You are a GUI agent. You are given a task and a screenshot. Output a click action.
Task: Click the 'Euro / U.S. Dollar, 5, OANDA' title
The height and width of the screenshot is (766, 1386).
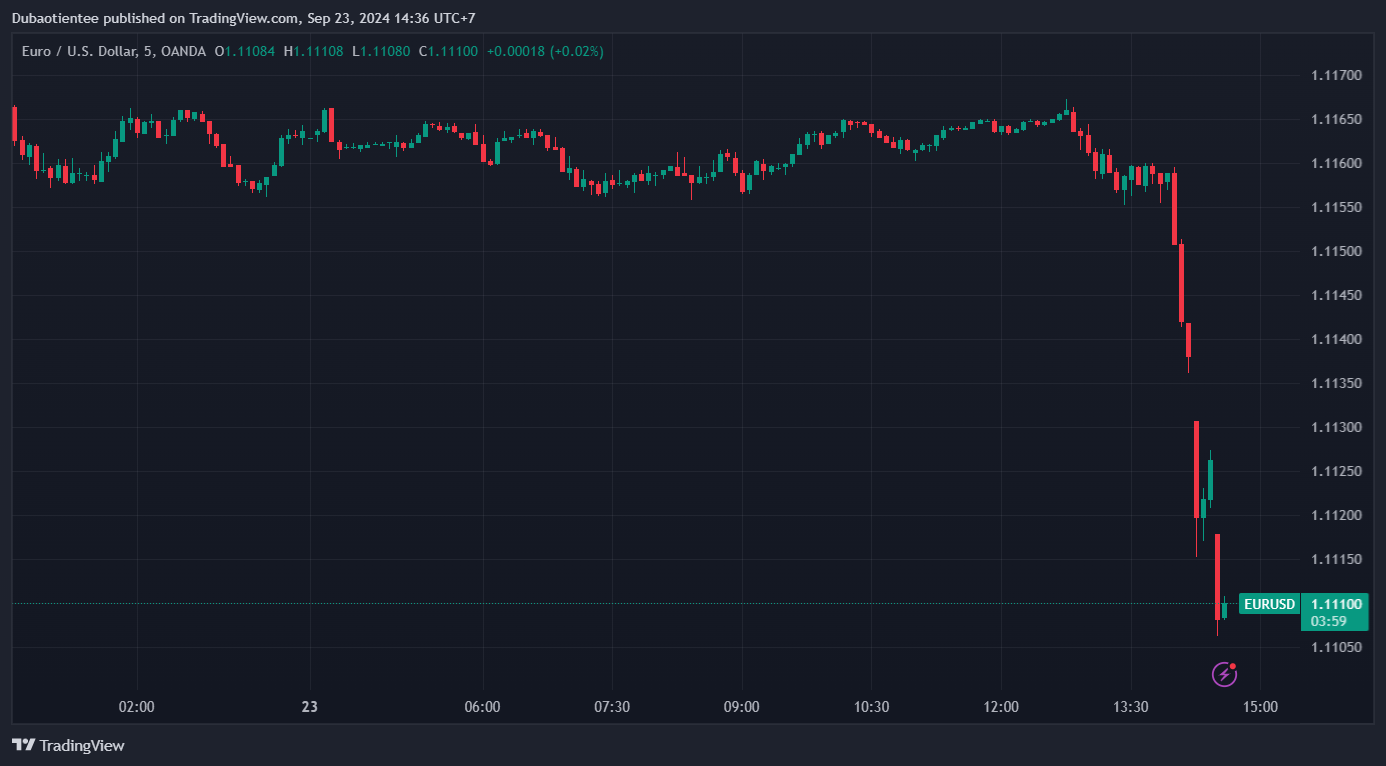[114, 51]
